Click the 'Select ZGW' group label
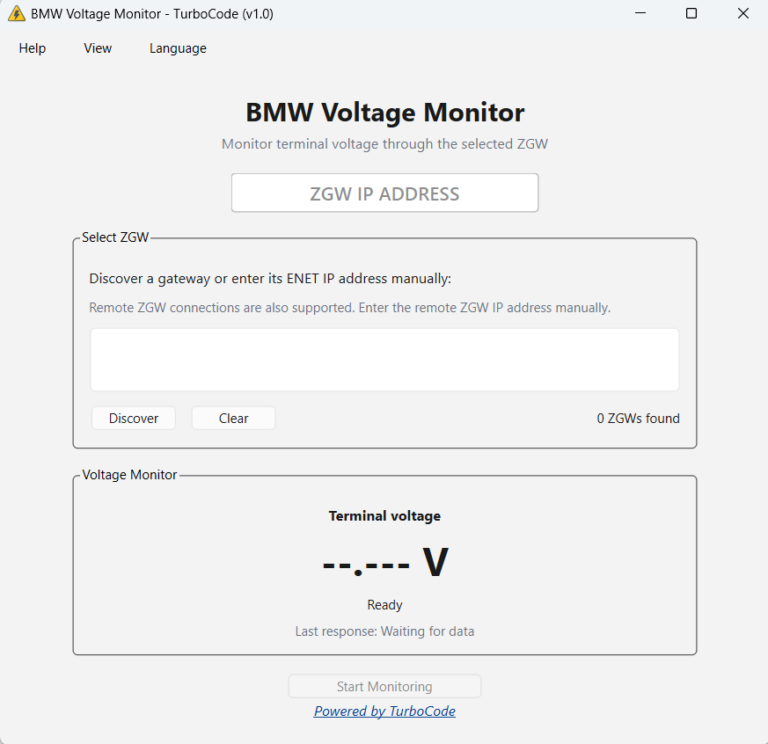Screen dimensions: 768x744 (115, 237)
